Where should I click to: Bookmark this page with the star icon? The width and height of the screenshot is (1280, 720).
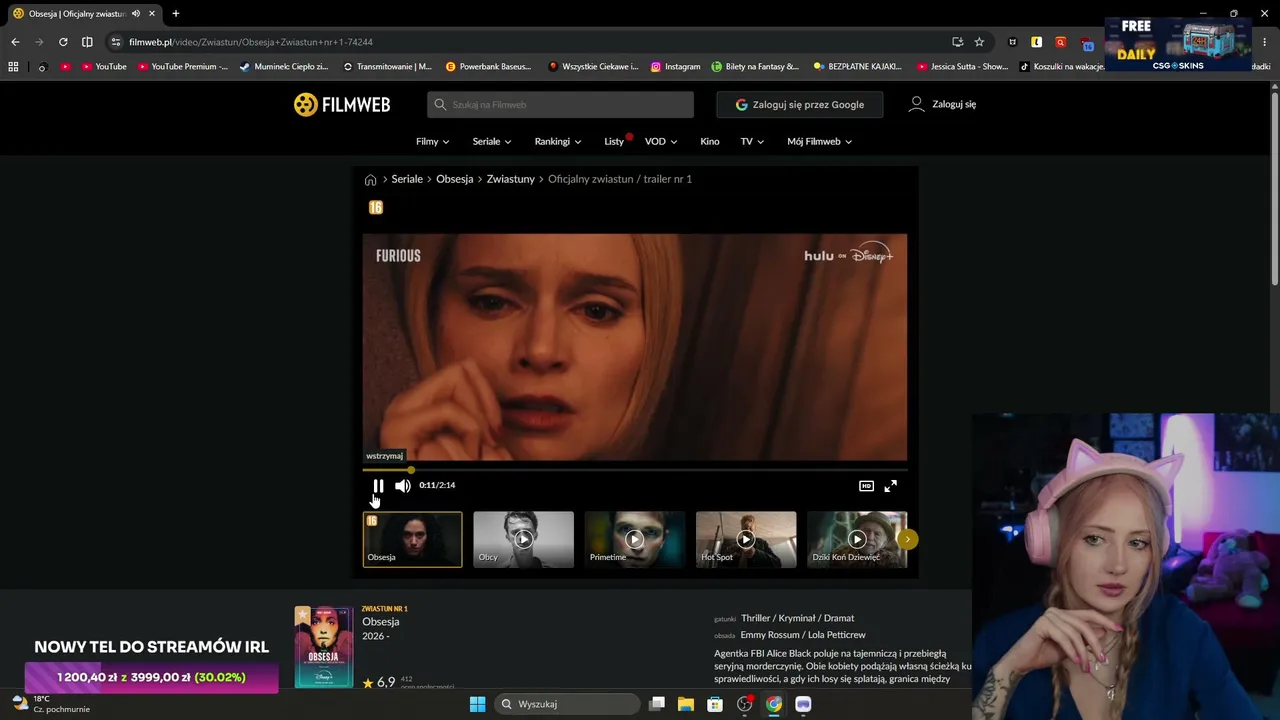point(979,42)
